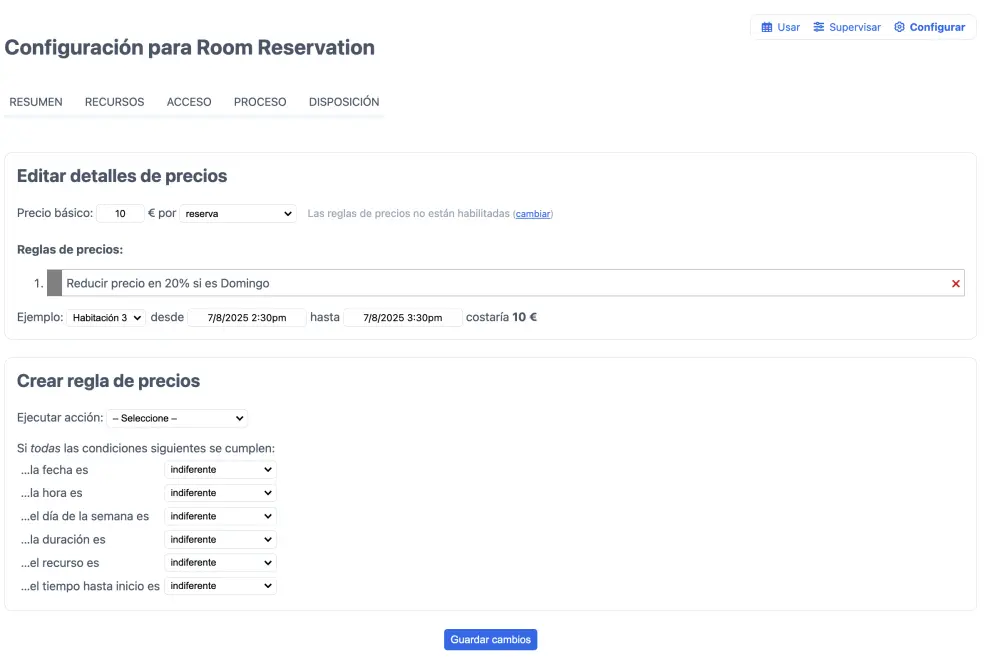The width and height of the screenshot is (984, 664).
Task: Click the 'hasta' date field 7/8/2025 3:30pm
Action: click(403, 318)
